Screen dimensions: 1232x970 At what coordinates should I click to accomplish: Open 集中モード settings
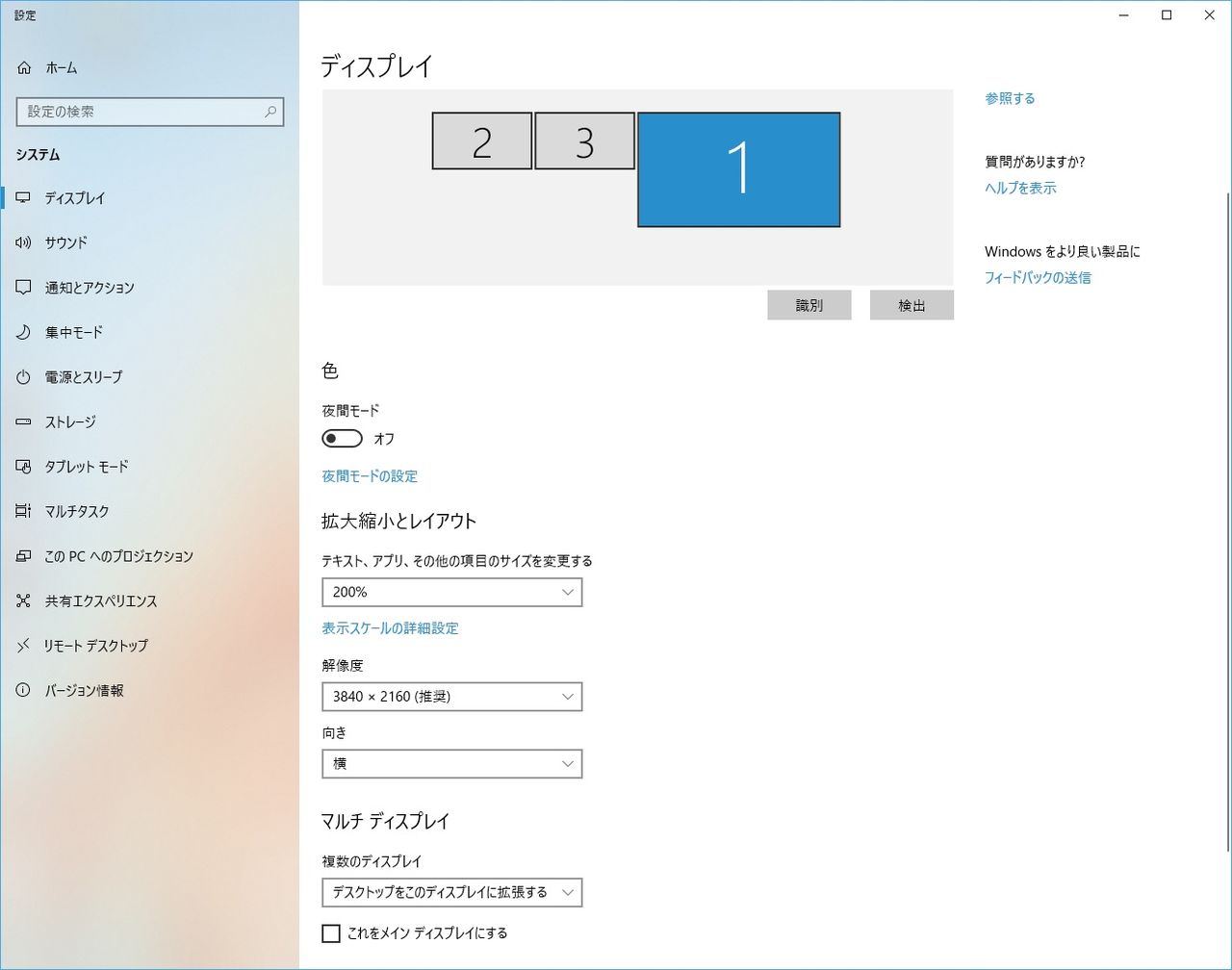[x=150, y=332]
